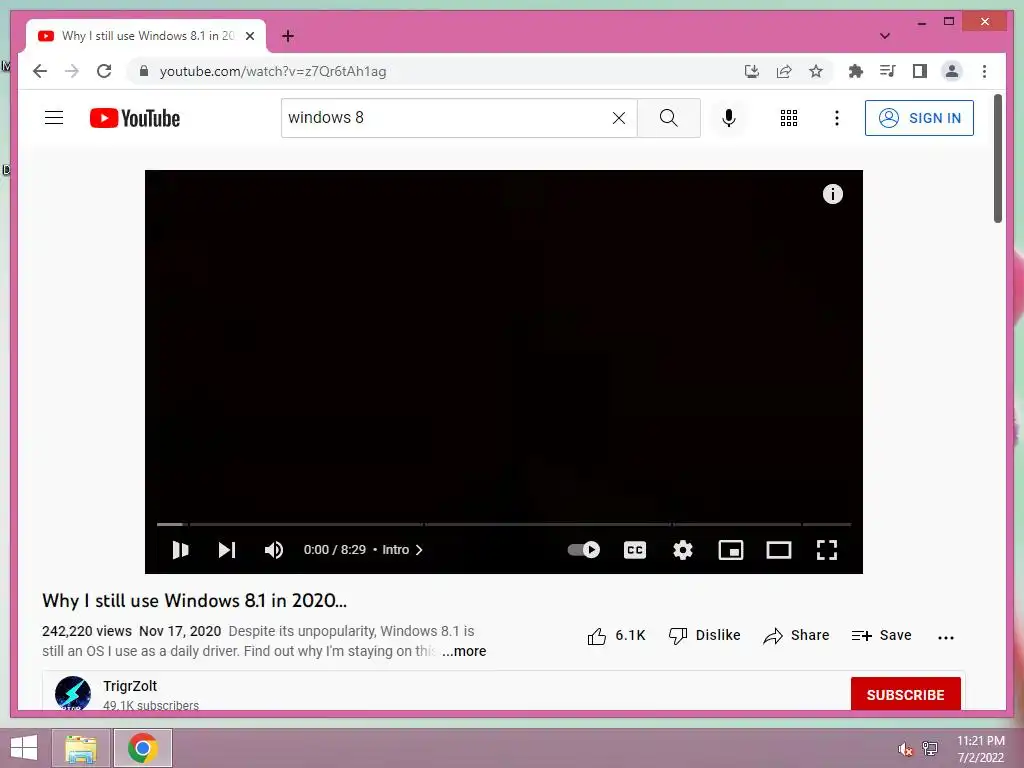This screenshot has width=1024, height=768.
Task: Install YouTube app icon in address bar
Action: [752, 71]
